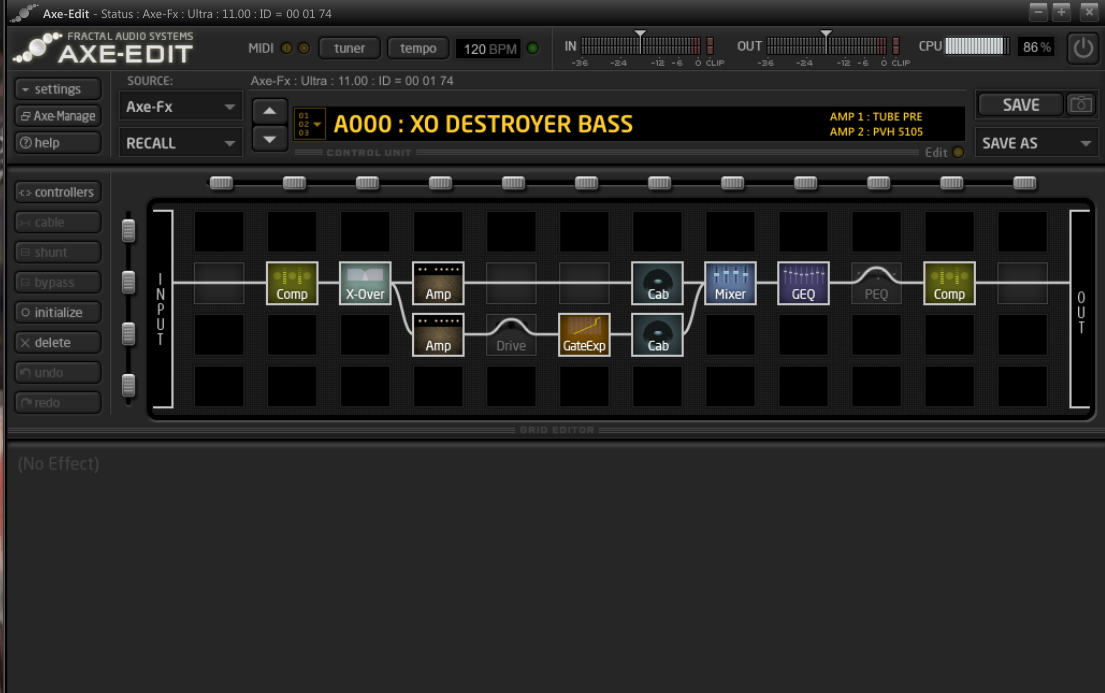This screenshot has height=693, width=1105.
Task: Toggle the Edit indicator light
Action: pos(958,153)
